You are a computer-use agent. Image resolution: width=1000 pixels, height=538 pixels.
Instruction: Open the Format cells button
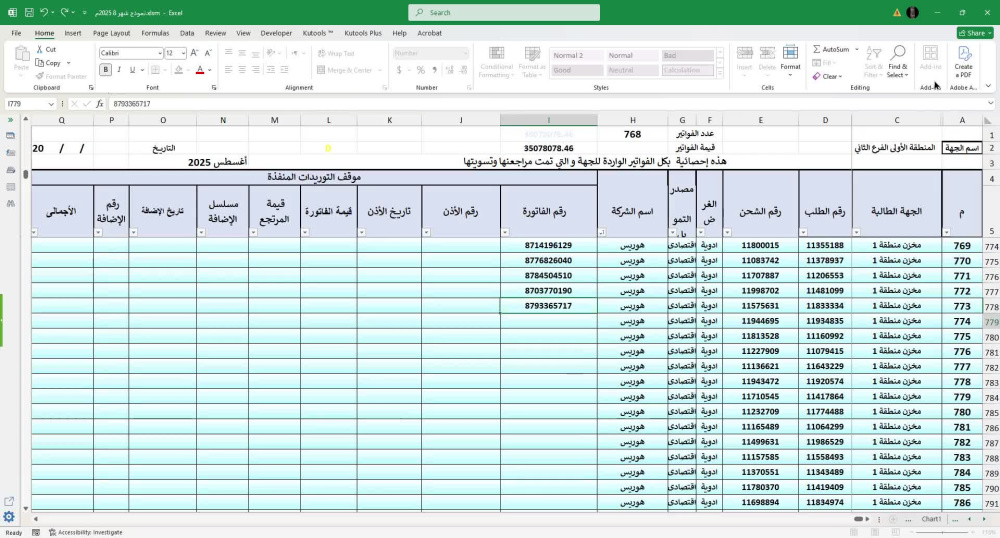click(790, 59)
